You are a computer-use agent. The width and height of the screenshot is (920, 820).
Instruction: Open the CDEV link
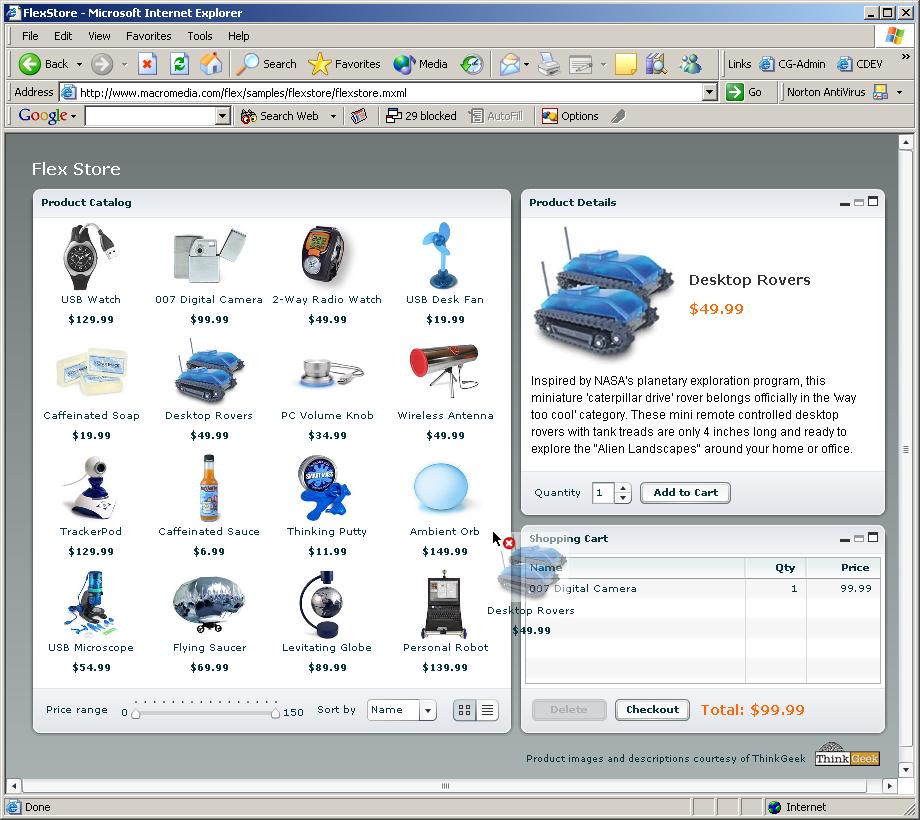860,64
